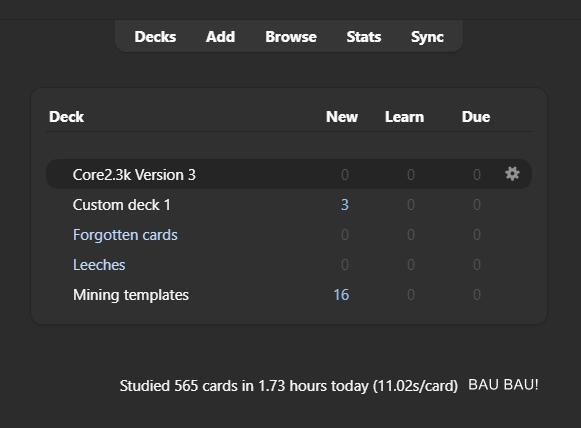Click the New column header
Screen dimensions: 581x428
click(x=342, y=117)
